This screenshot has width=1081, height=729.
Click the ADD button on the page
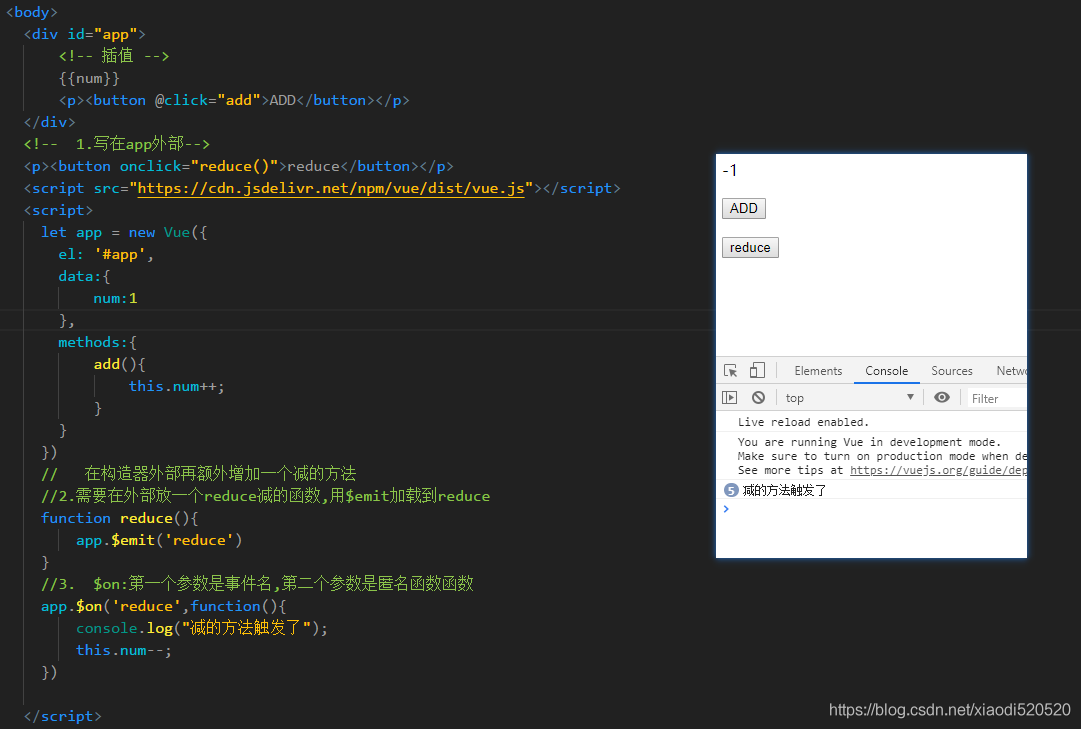tap(744, 208)
